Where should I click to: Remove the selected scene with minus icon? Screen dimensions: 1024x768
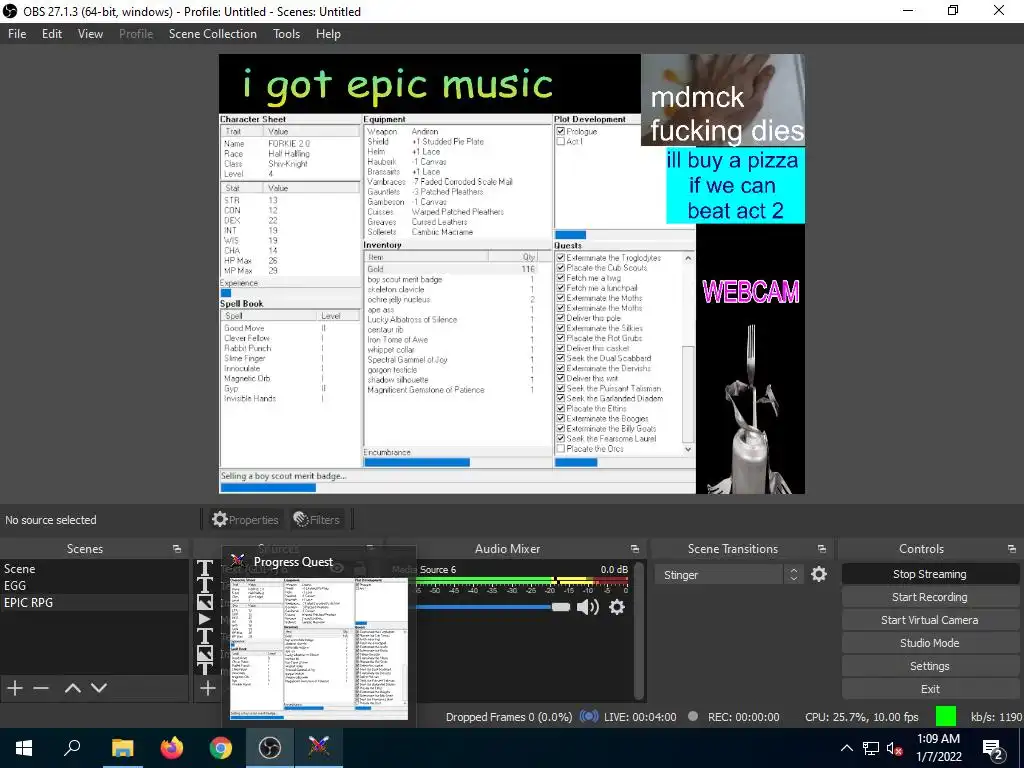pos(41,688)
